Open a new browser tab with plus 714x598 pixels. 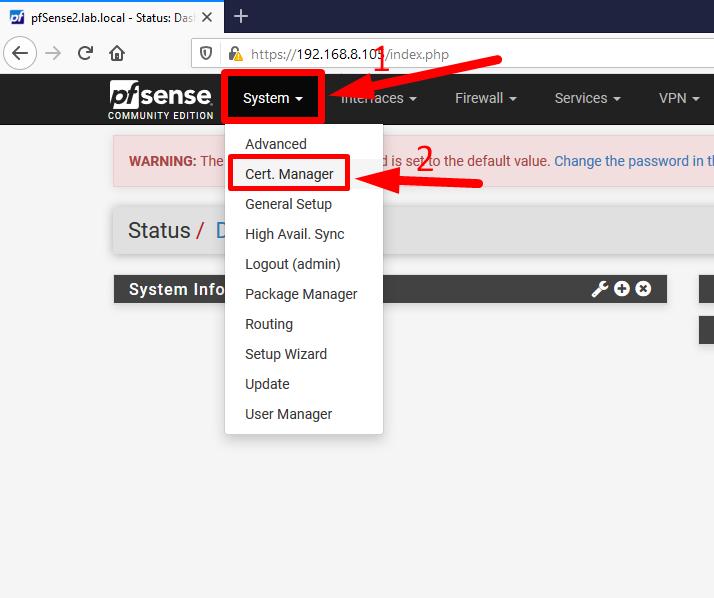(240, 16)
